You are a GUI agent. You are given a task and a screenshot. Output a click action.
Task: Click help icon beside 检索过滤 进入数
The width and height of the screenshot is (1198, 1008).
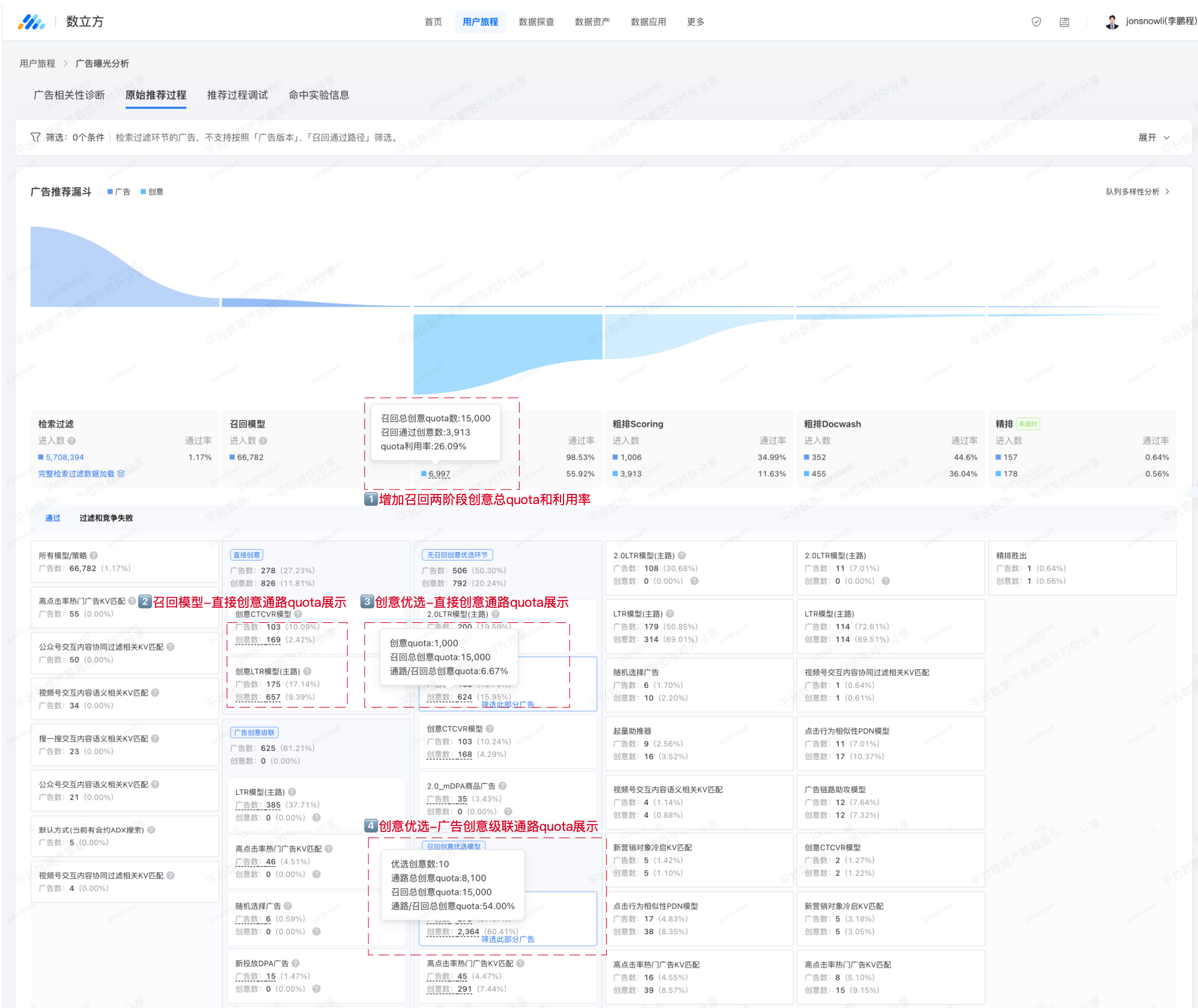click(x=72, y=441)
